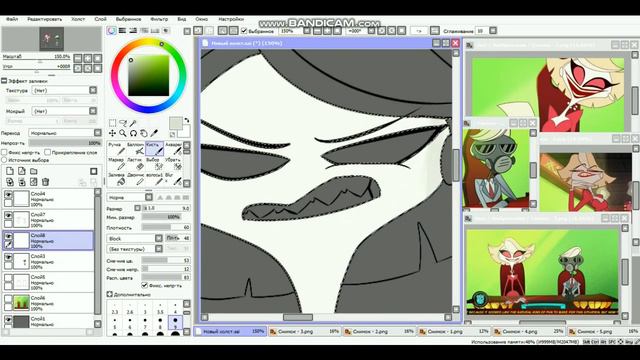Create a new raster layer
The image size is (640, 360).
[x=10, y=171]
